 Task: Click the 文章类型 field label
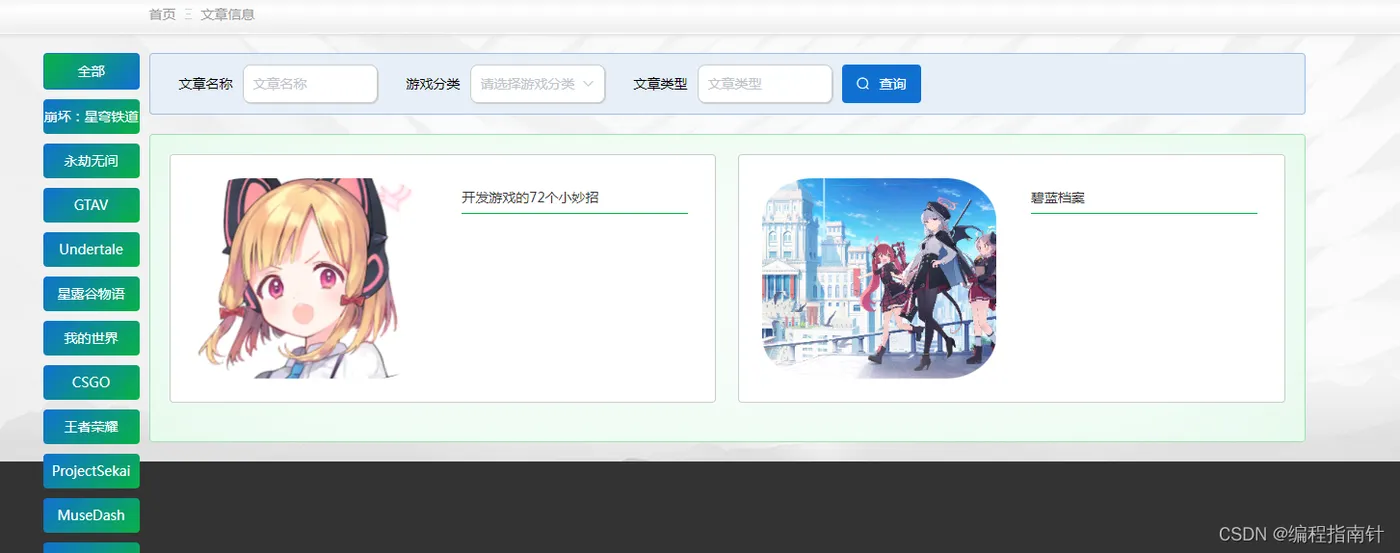click(660, 84)
